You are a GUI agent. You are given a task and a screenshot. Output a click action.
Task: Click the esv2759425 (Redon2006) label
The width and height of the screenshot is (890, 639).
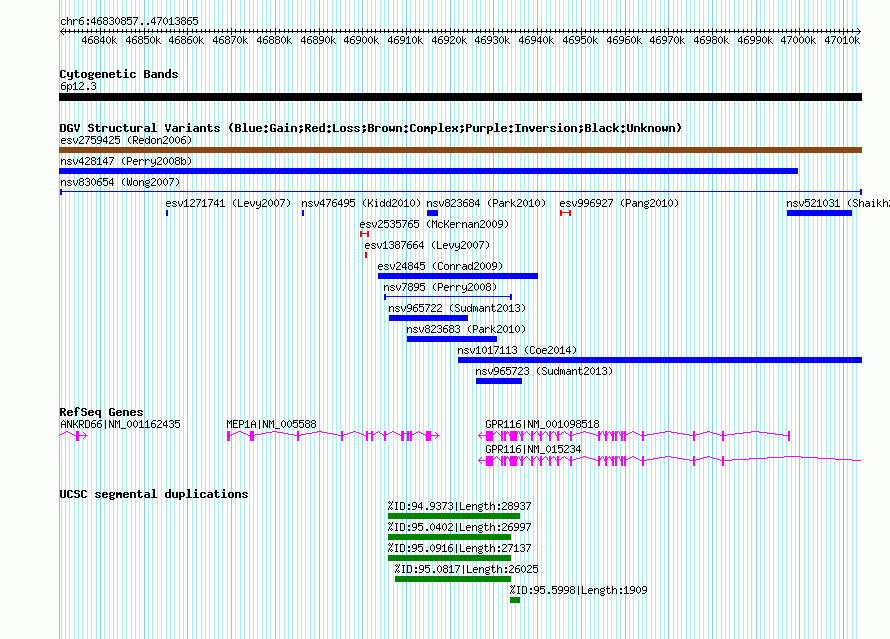click(x=126, y=141)
